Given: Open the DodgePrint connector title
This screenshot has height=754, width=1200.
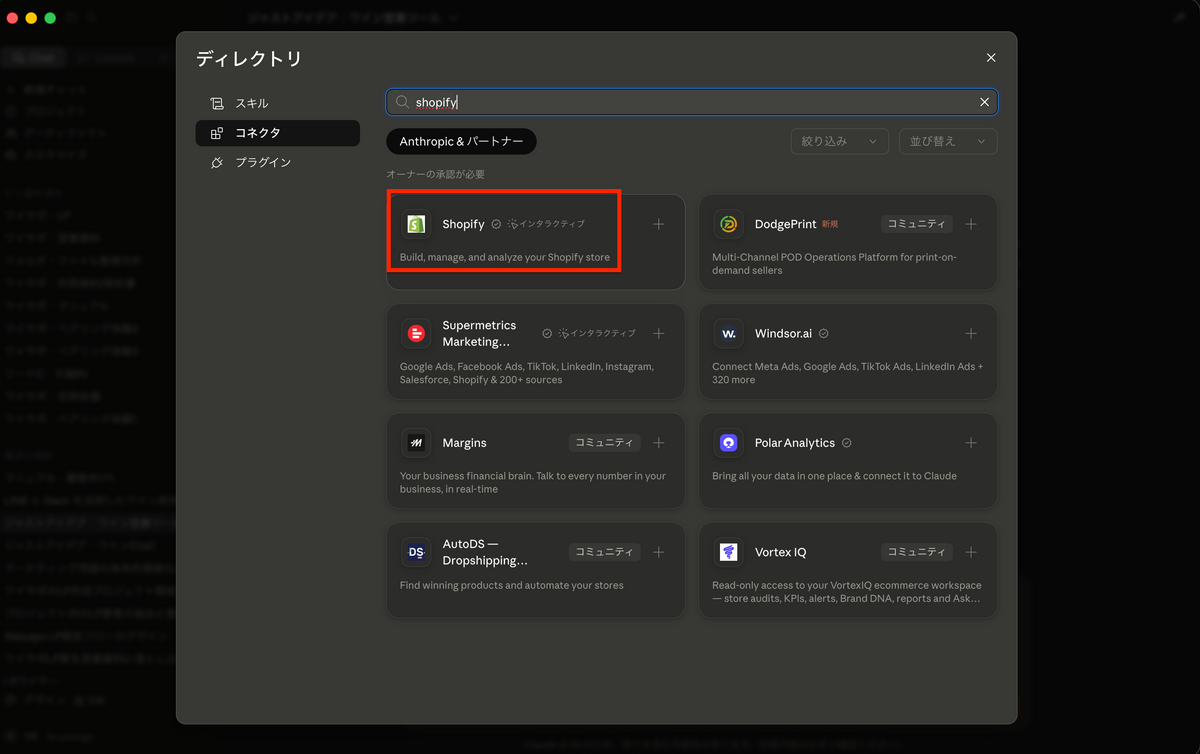Looking at the screenshot, I should tap(785, 224).
